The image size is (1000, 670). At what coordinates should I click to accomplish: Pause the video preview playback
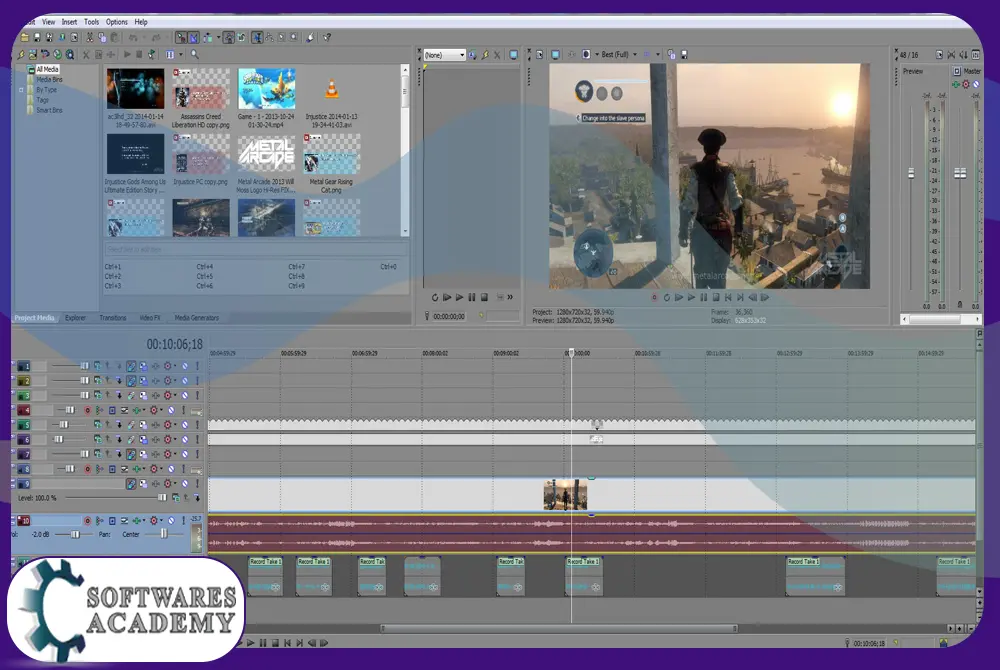[703, 297]
